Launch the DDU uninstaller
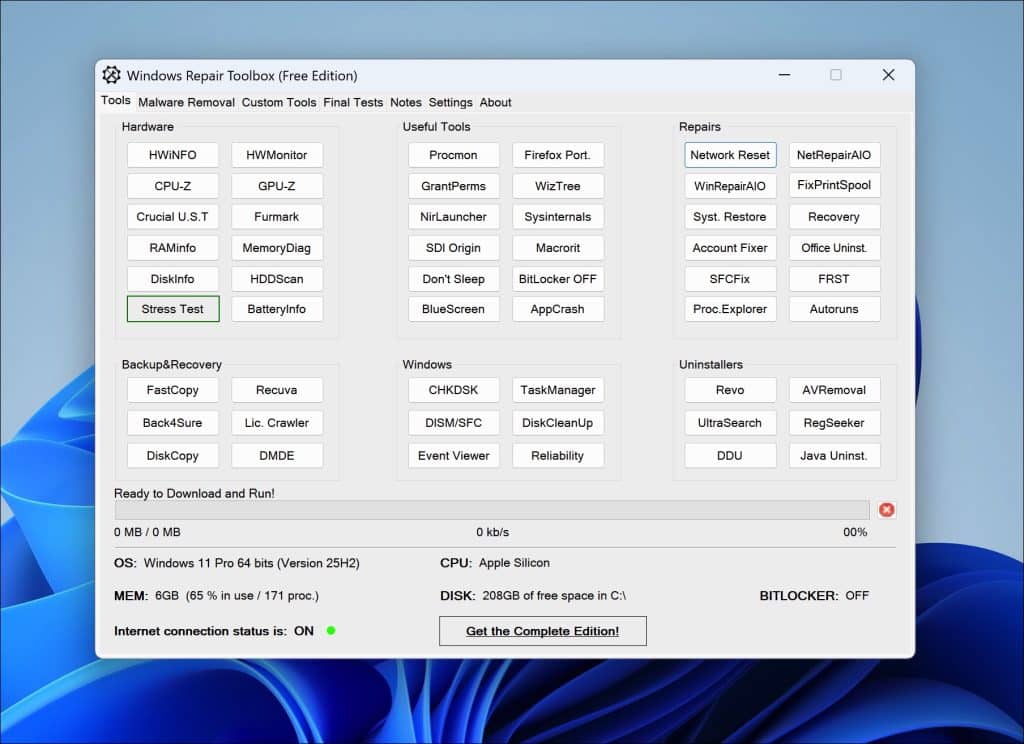Screen dimensions: 1024x744 tap(730, 455)
